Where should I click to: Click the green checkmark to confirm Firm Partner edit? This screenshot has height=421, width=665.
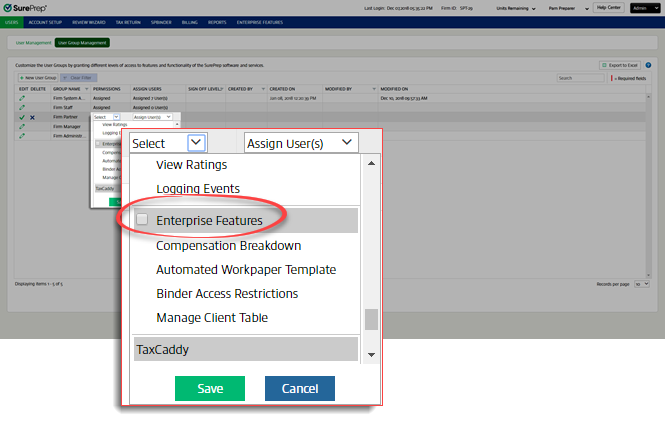pos(21,117)
